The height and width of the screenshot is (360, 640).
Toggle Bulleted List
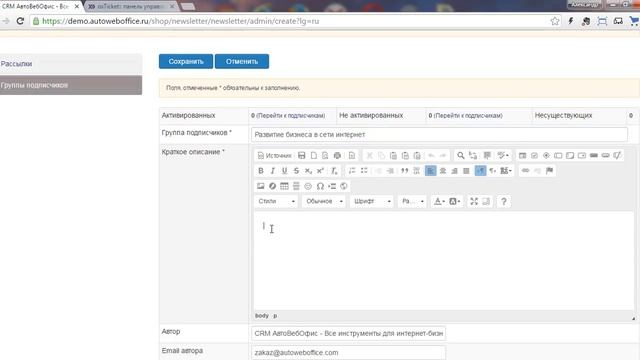pos(364,171)
